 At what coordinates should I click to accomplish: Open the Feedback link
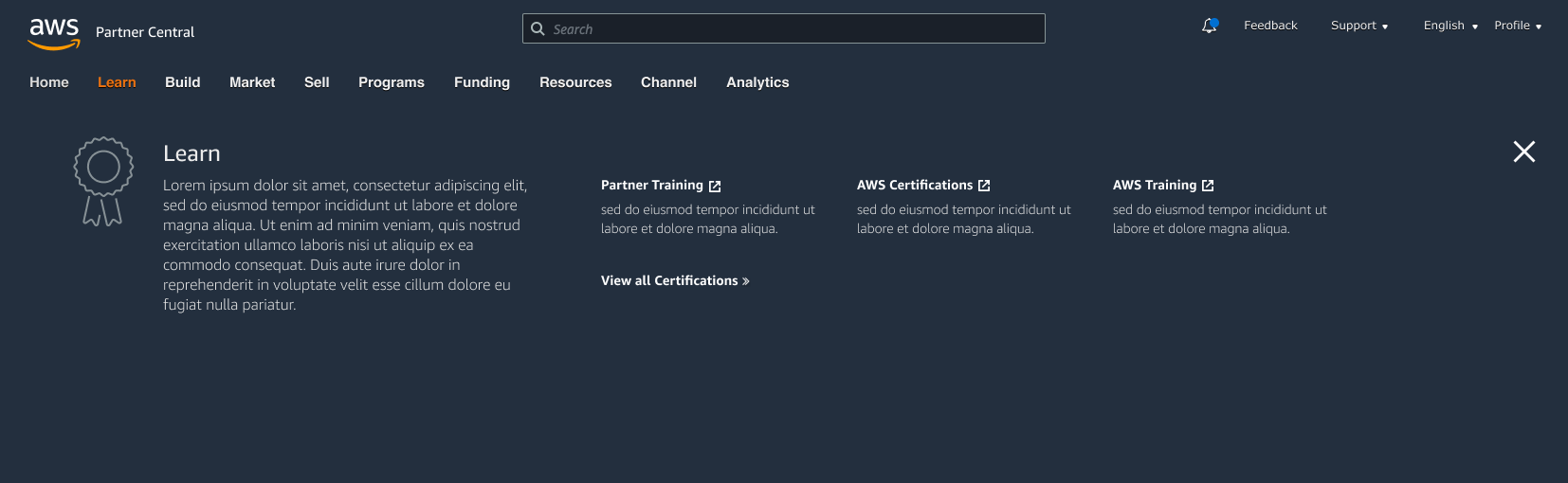[1270, 26]
